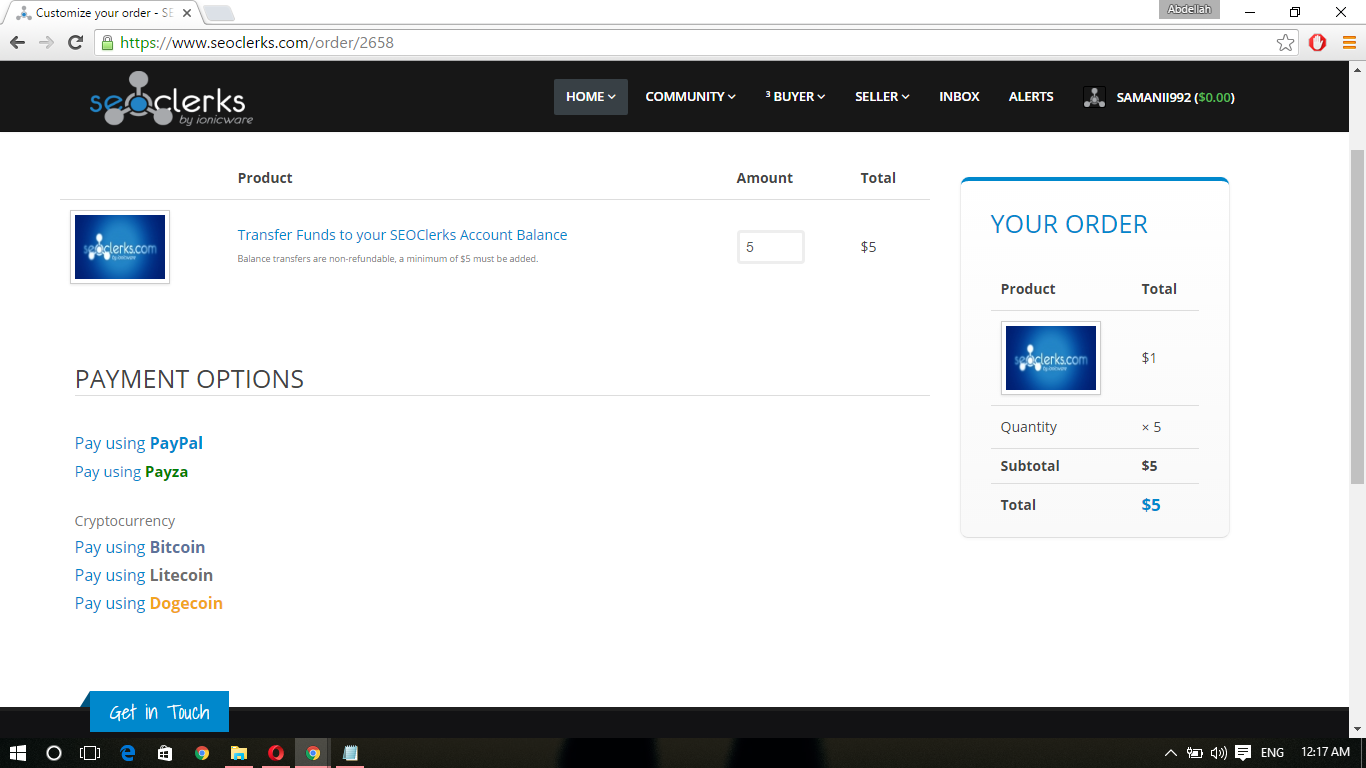Image resolution: width=1366 pixels, height=768 pixels.
Task: Click the SEOClerks logo in header
Action: click(170, 98)
